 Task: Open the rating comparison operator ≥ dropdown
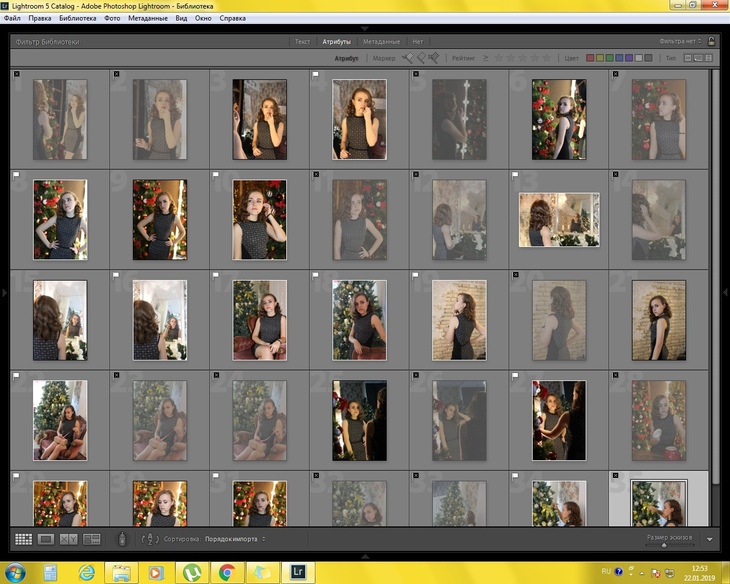pyautogui.click(x=486, y=58)
